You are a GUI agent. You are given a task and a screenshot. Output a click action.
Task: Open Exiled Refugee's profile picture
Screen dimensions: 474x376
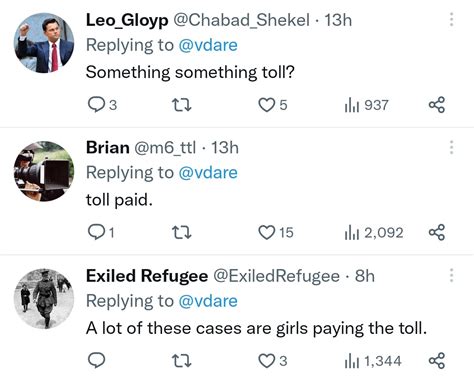44,298
